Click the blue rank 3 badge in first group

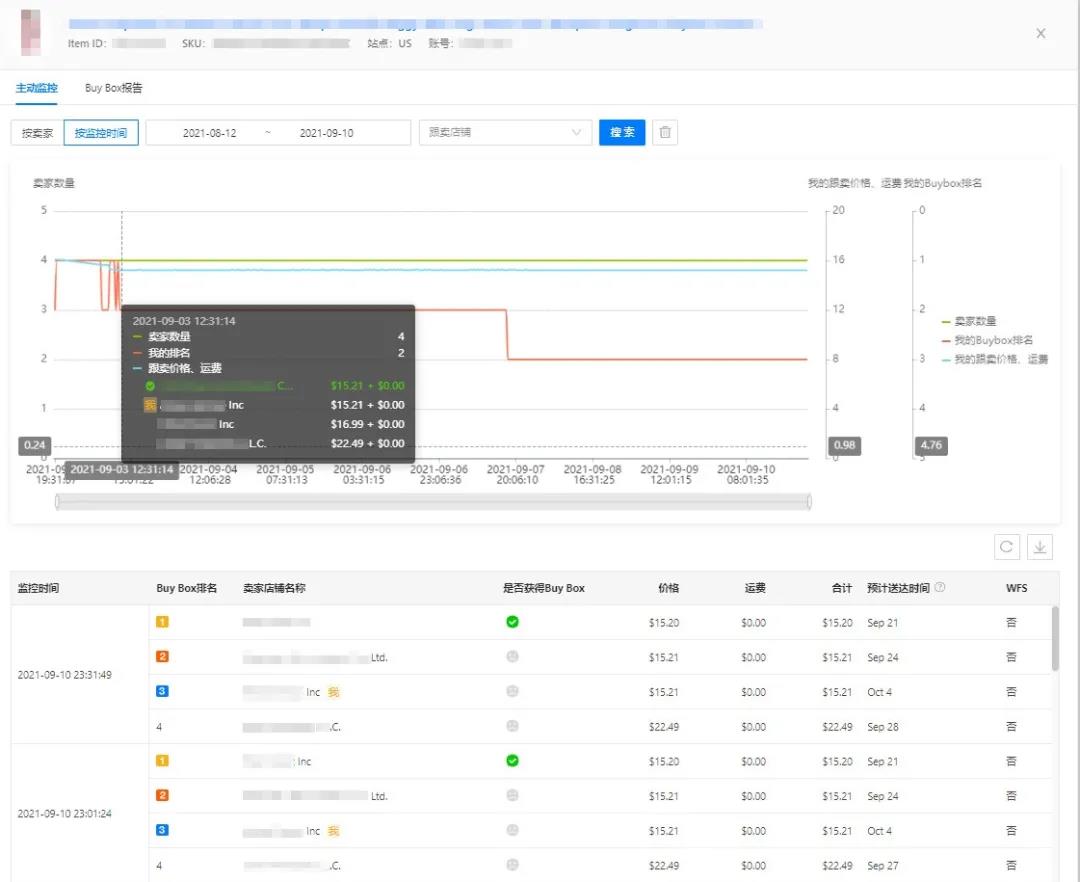(162, 692)
